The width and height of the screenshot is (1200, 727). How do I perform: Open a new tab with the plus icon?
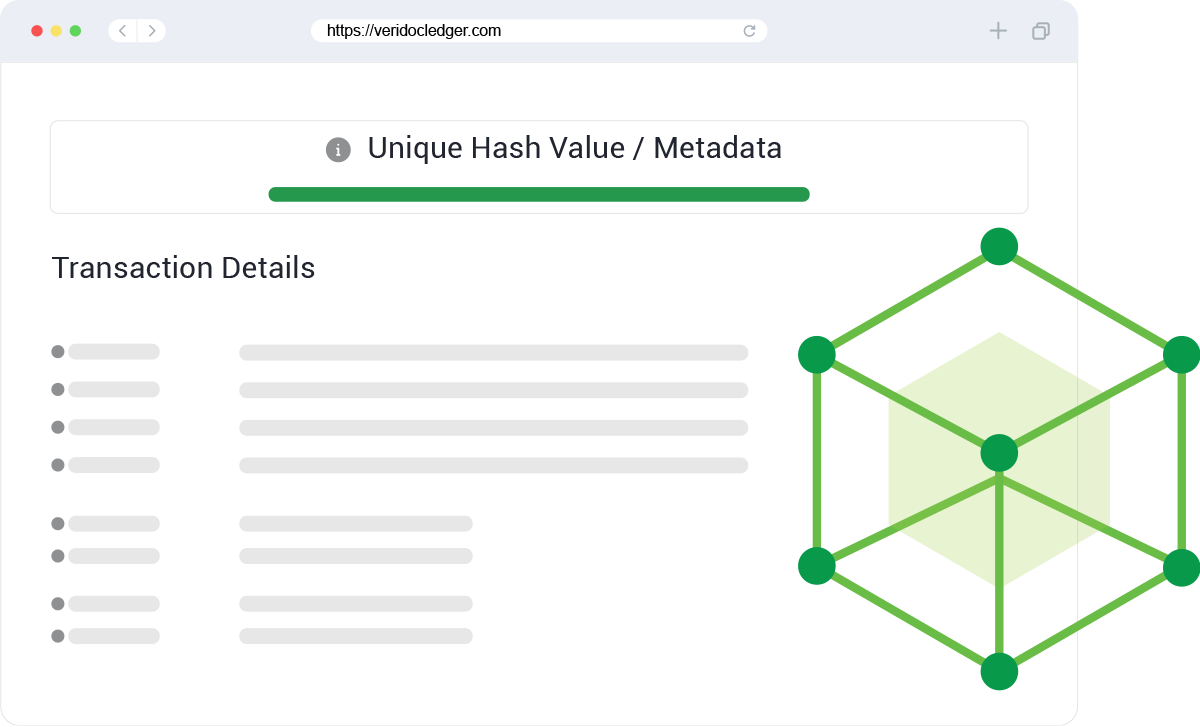tap(998, 31)
